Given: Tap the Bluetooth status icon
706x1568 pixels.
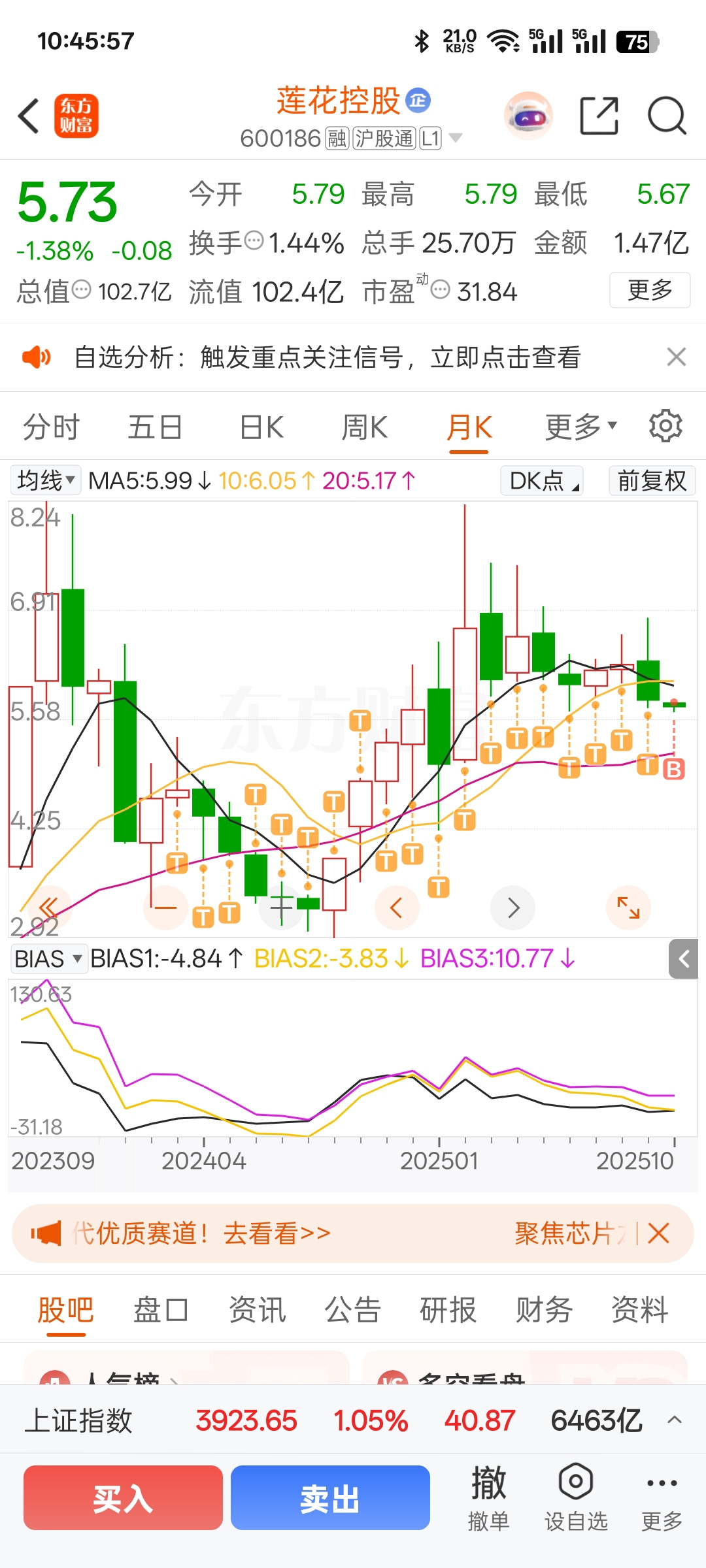Looking at the screenshot, I should 422,41.
